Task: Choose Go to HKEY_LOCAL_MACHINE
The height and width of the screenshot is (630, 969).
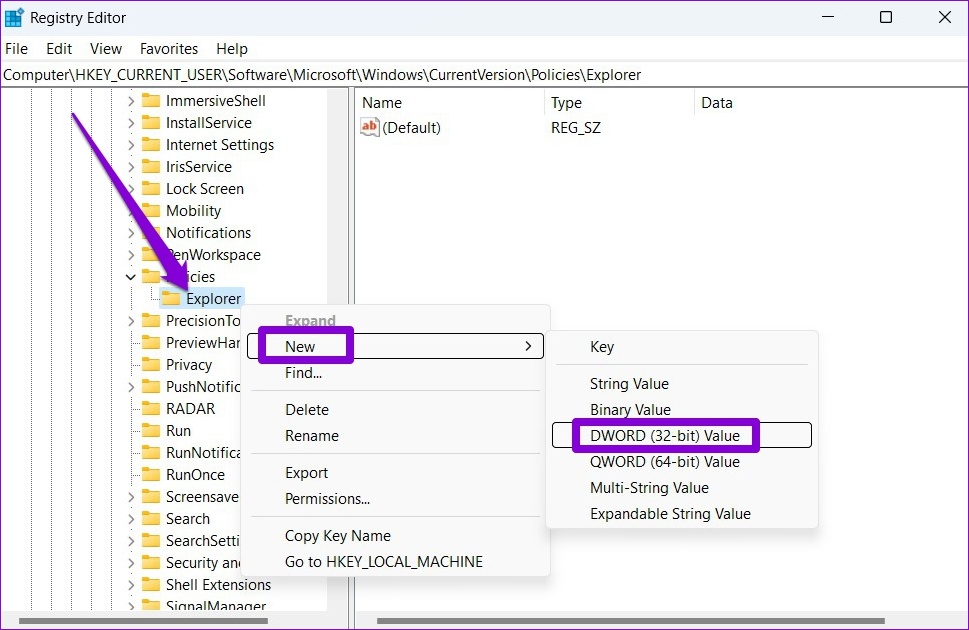Action: (x=383, y=562)
